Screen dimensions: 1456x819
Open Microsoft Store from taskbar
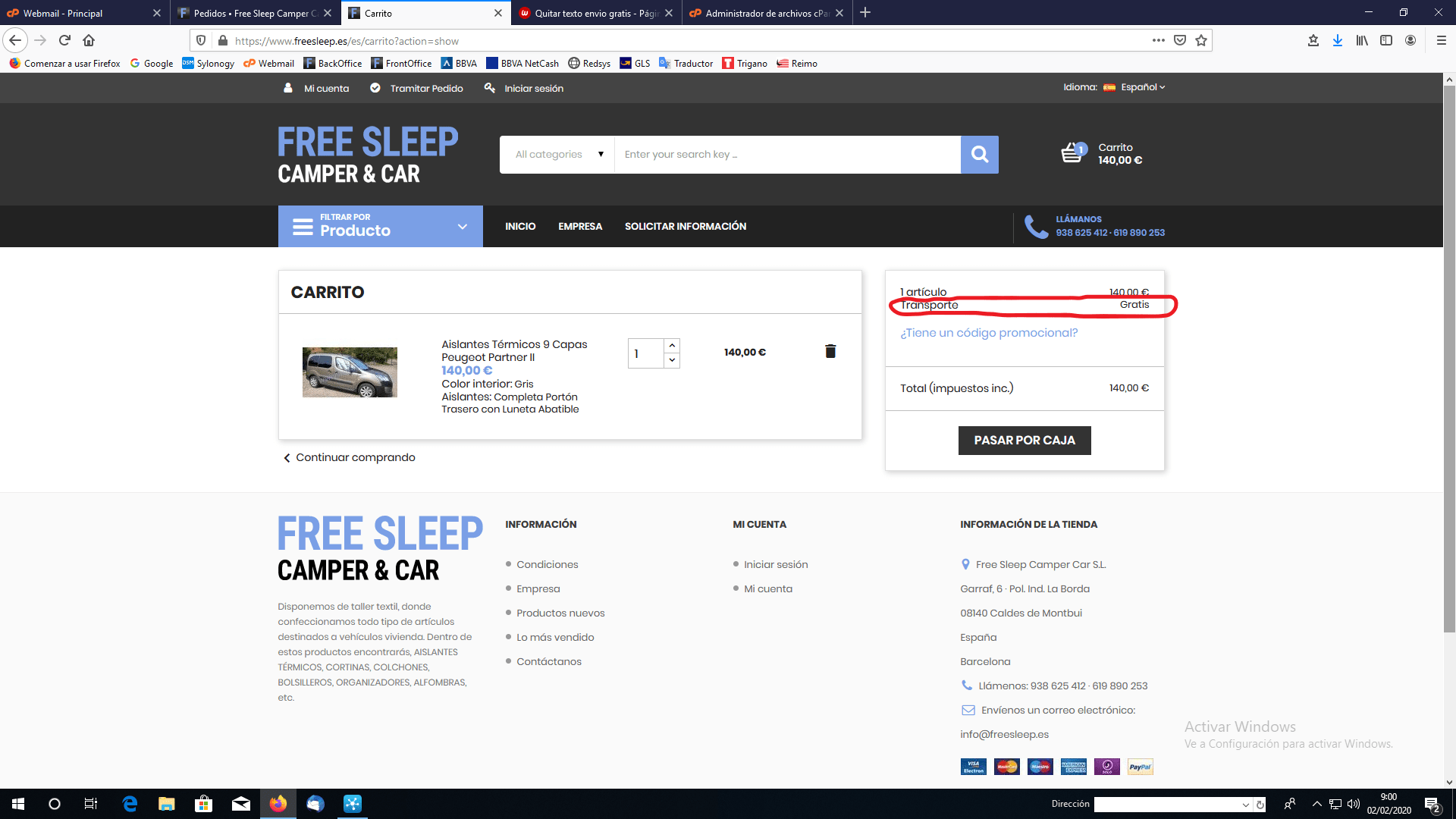coord(203,804)
